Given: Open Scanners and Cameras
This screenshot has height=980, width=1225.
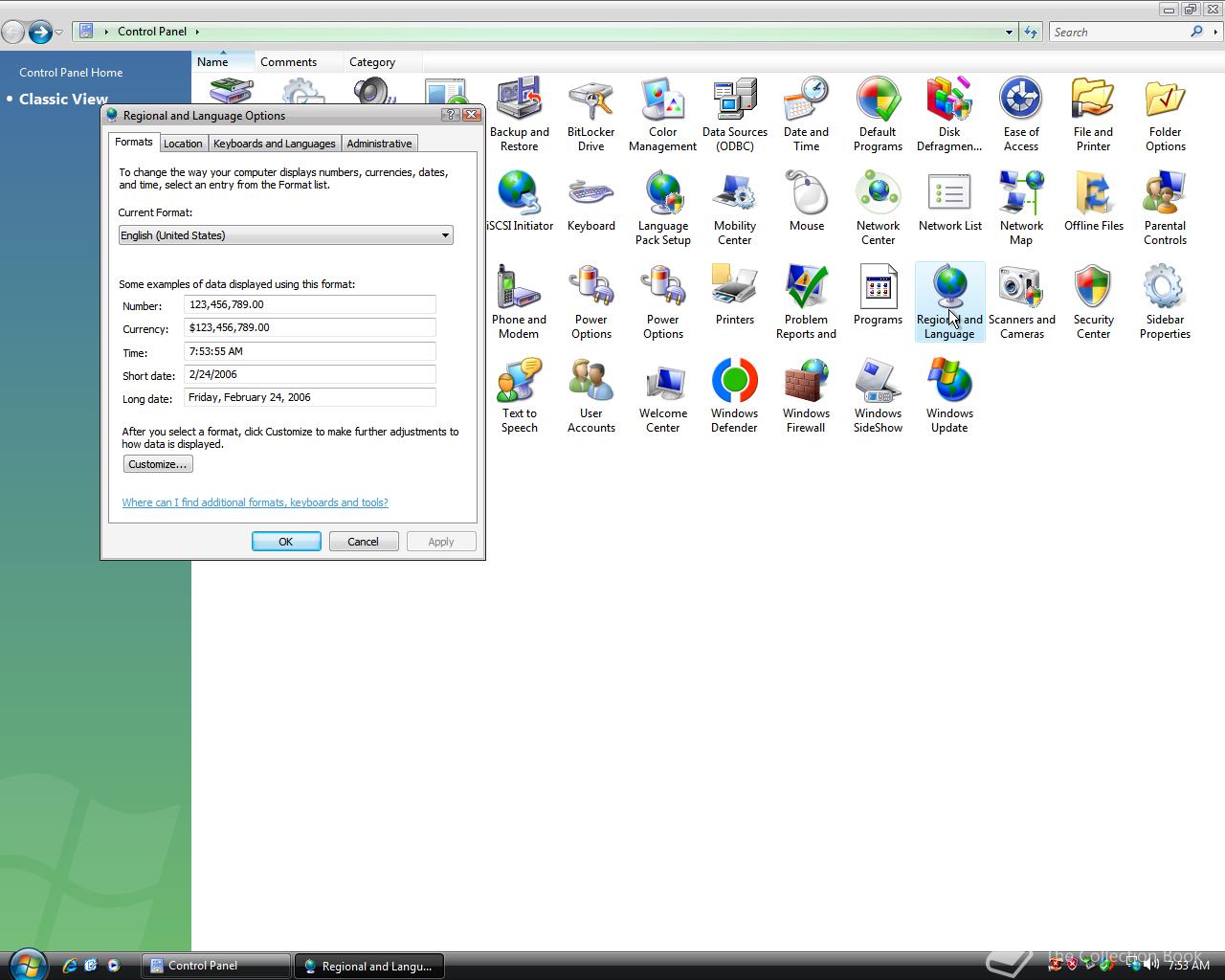Looking at the screenshot, I should [1021, 302].
